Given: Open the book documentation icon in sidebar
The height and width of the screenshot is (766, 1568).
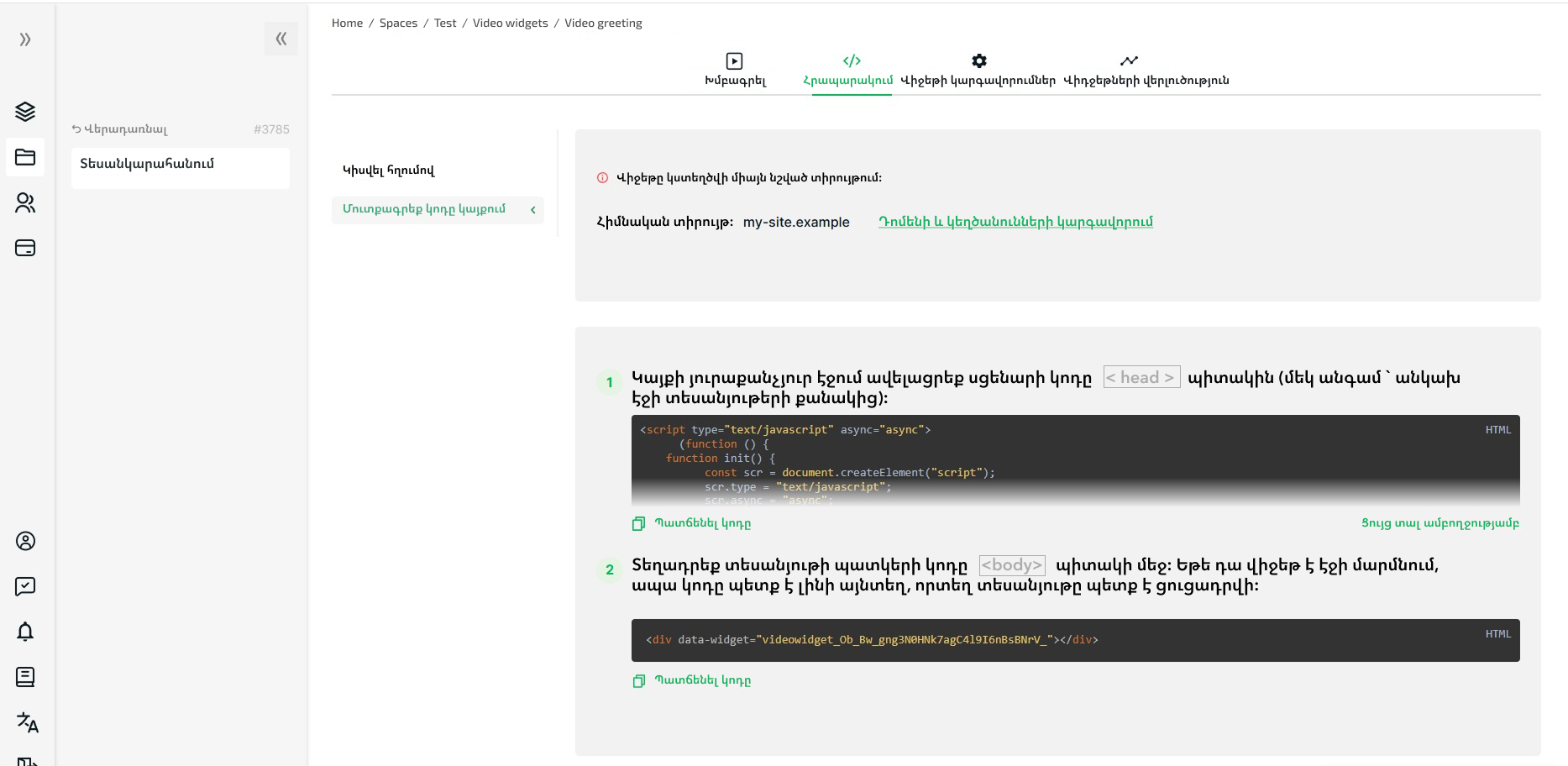Looking at the screenshot, I should [25, 677].
